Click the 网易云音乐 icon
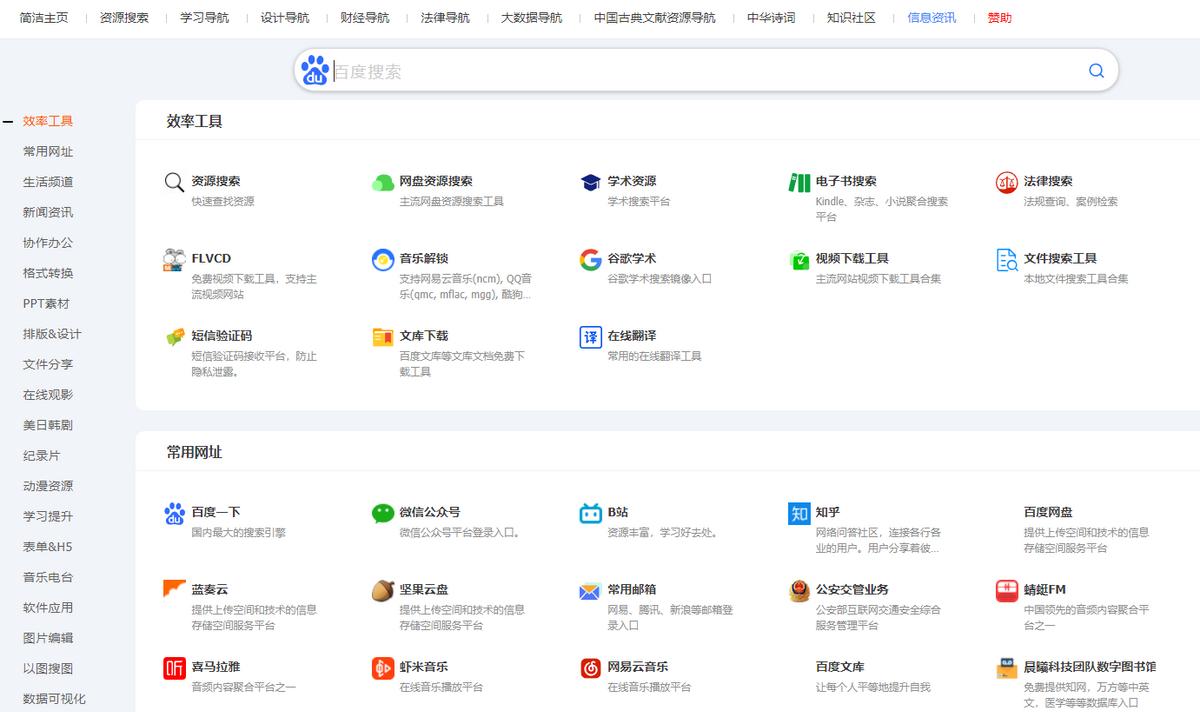 [591, 667]
